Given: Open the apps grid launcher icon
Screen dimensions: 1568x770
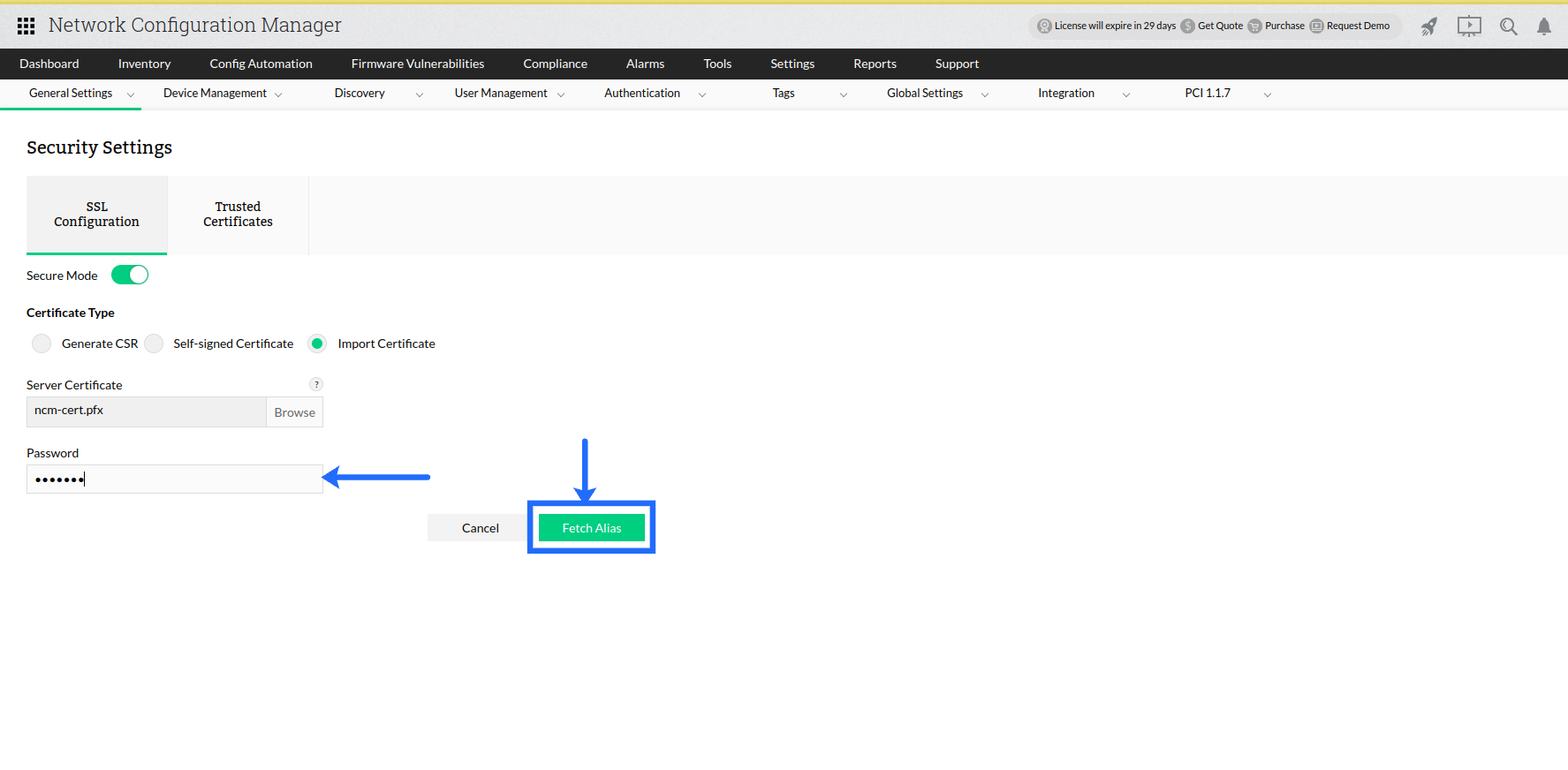Looking at the screenshot, I should pos(27,26).
